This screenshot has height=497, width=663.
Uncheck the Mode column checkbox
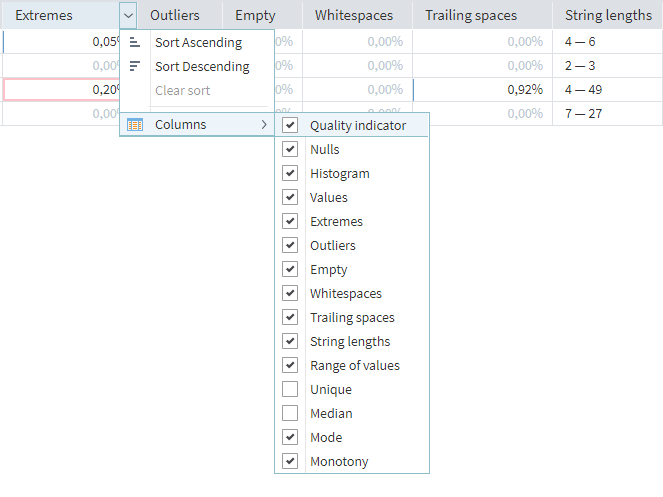pos(290,437)
